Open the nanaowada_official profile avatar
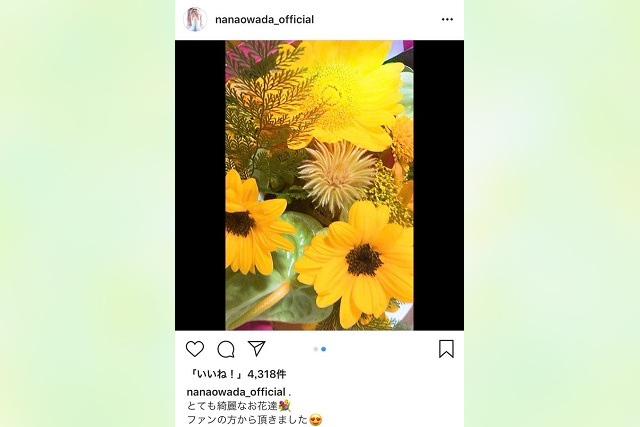The width and height of the screenshot is (640, 427). coord(195,19)
